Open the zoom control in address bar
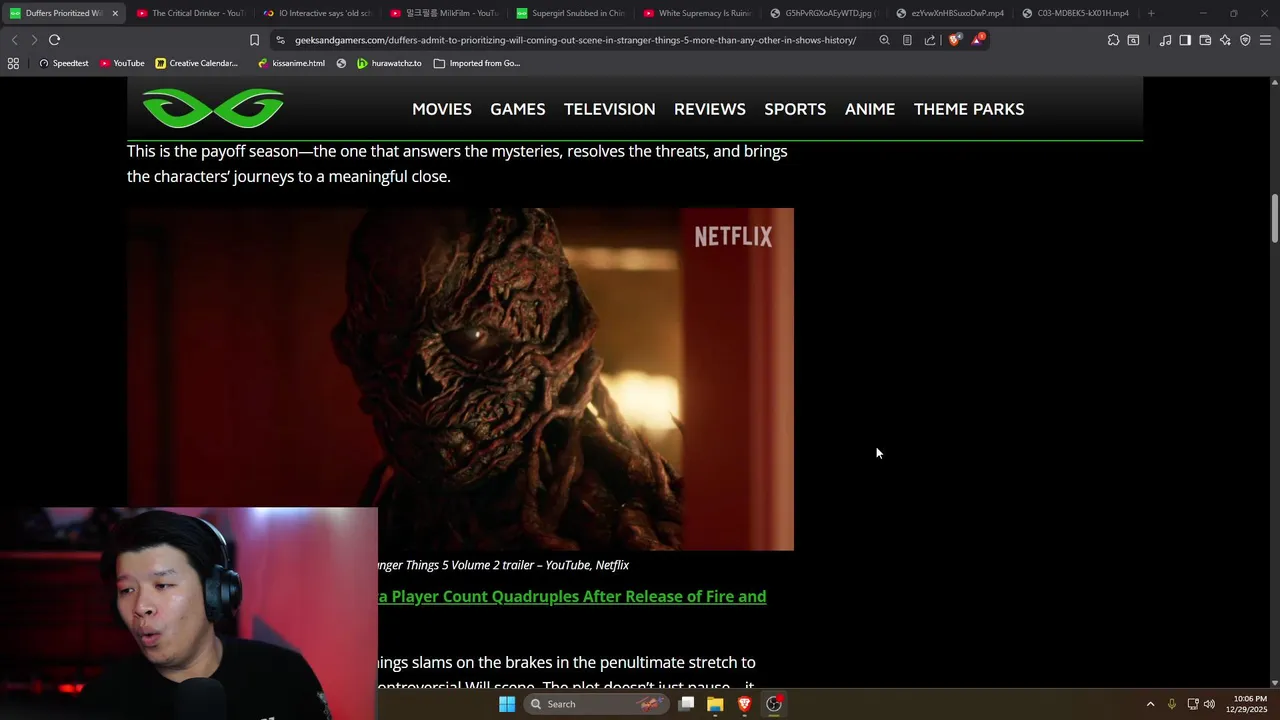The width and height of the screenshot is (1280, 720). (x=884, y=40)
